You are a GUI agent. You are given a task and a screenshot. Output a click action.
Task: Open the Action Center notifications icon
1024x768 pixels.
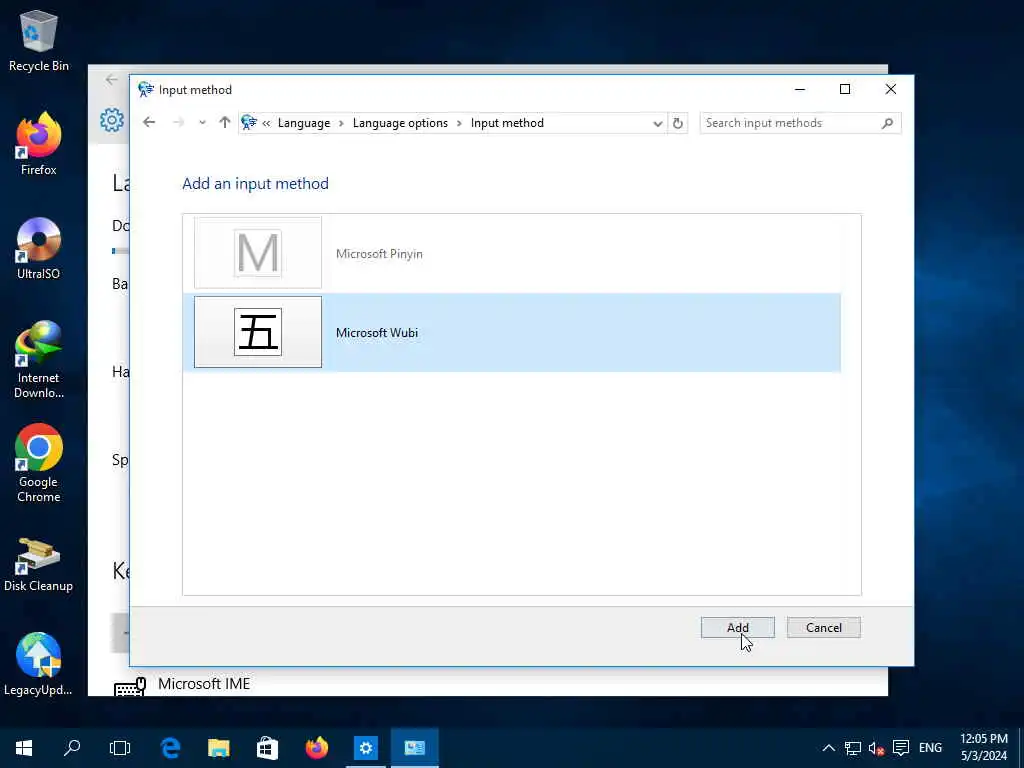901,748
